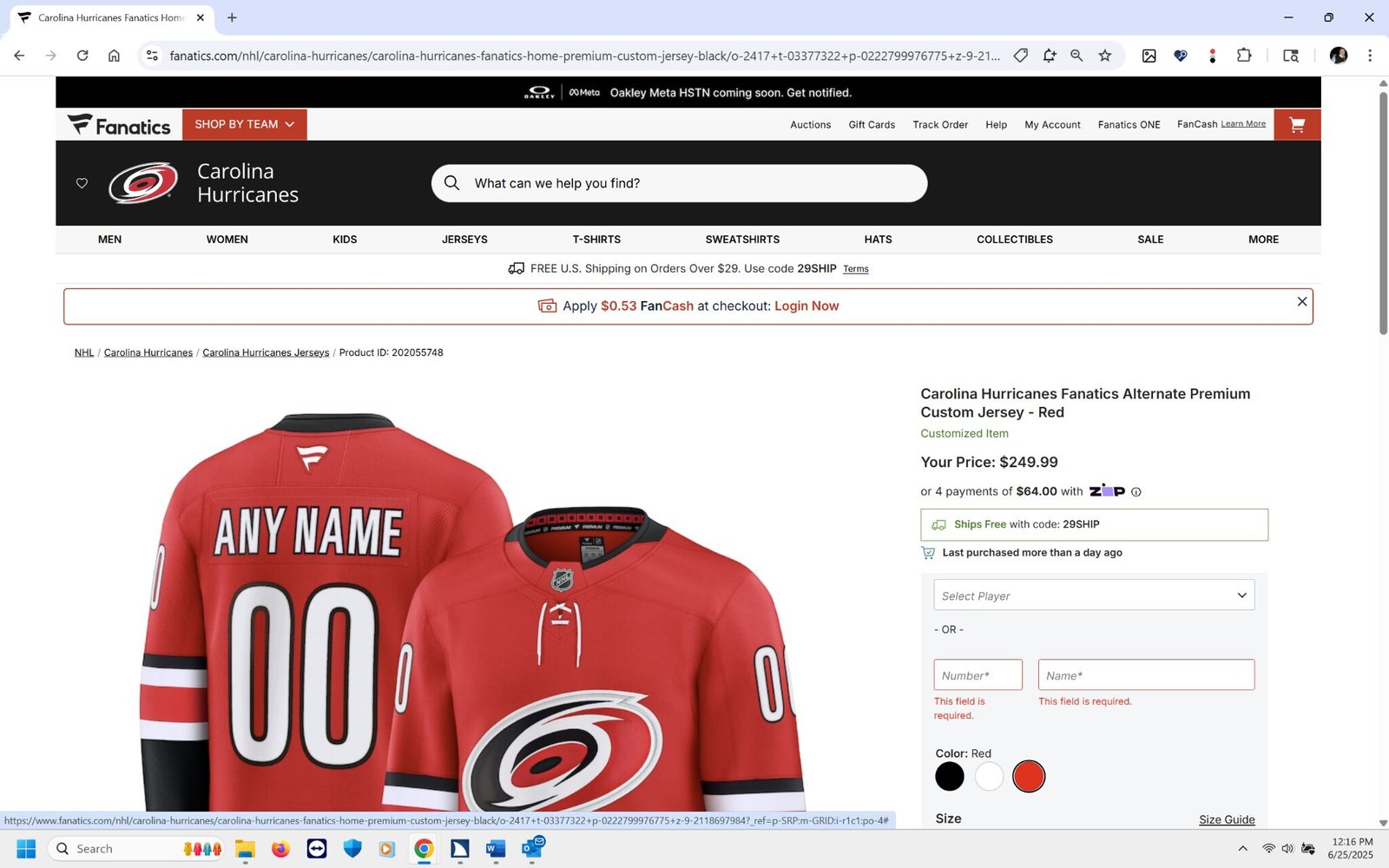The width and height of the screenshot is (1389, 868).
Task: Expand the Shop By Team dropdown
Action: (x=245, y=125)
